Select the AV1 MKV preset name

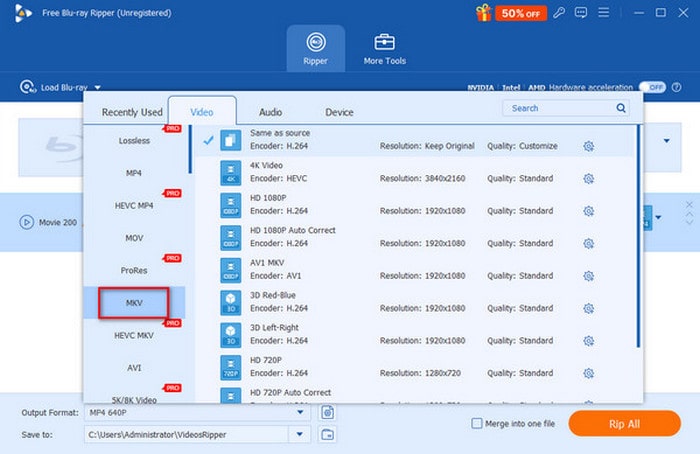[267, 262]
